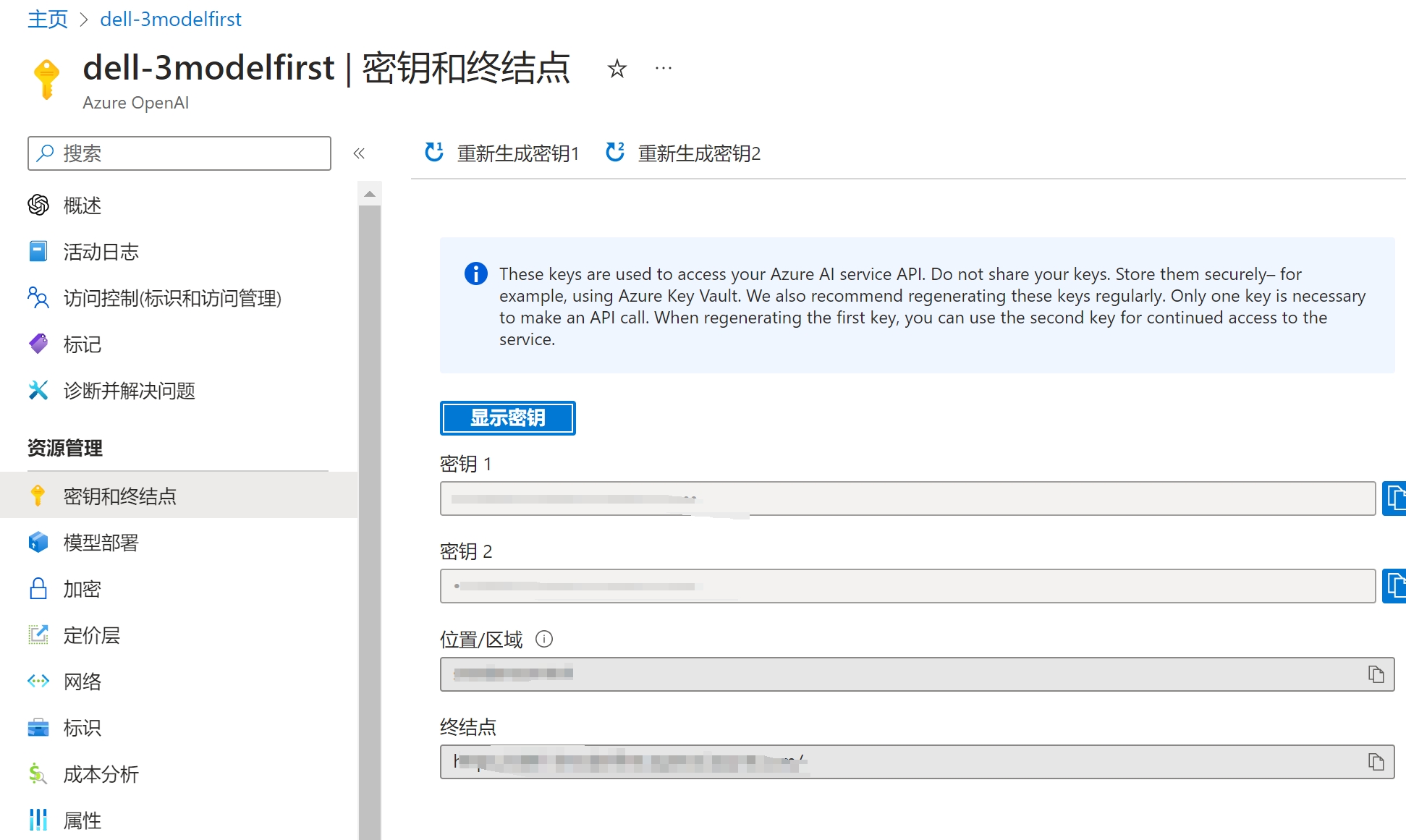The height and width of the screenshot is (840, 1406).
Task: Click the people icon beside 访问控制
Action: (x=38, y=298)
